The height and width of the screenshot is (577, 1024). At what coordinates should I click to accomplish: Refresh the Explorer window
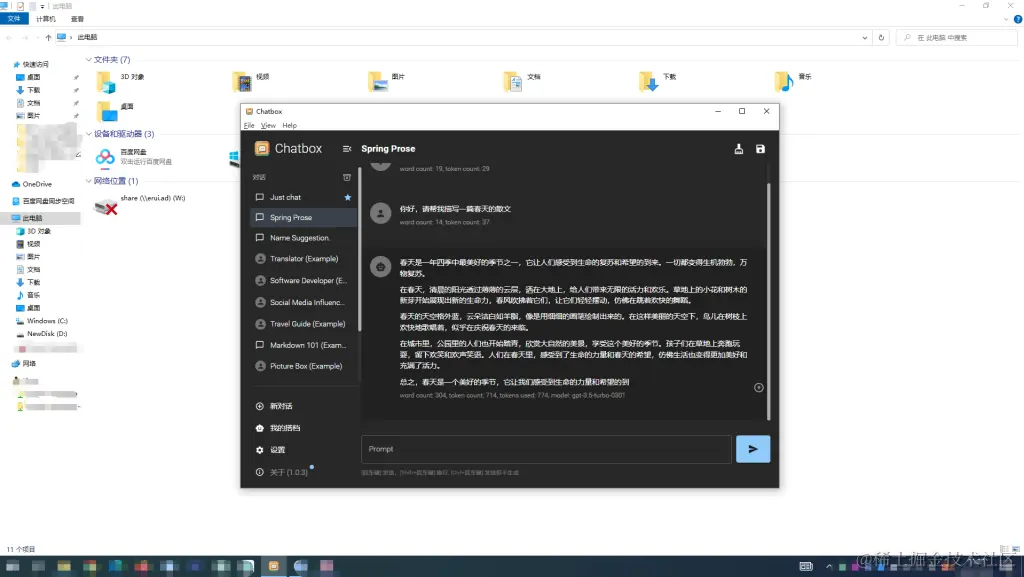881,38
